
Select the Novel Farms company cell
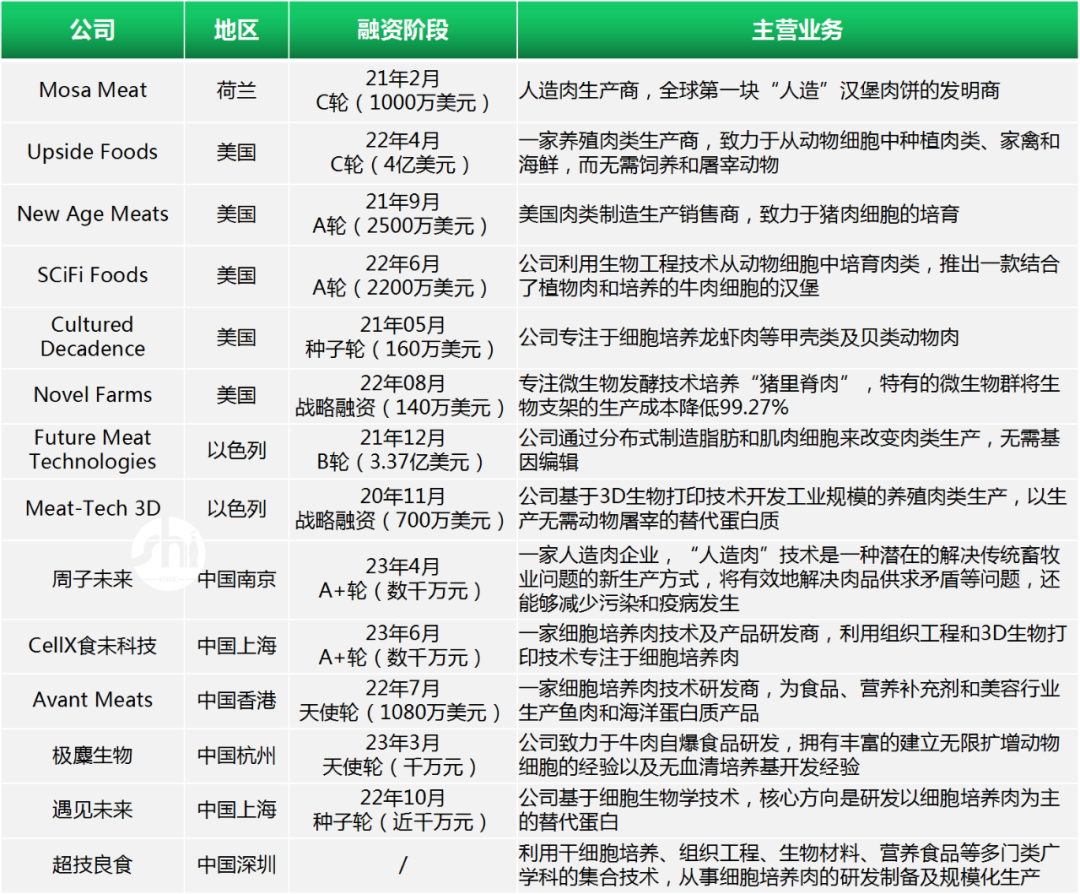(x=92, y=395)
